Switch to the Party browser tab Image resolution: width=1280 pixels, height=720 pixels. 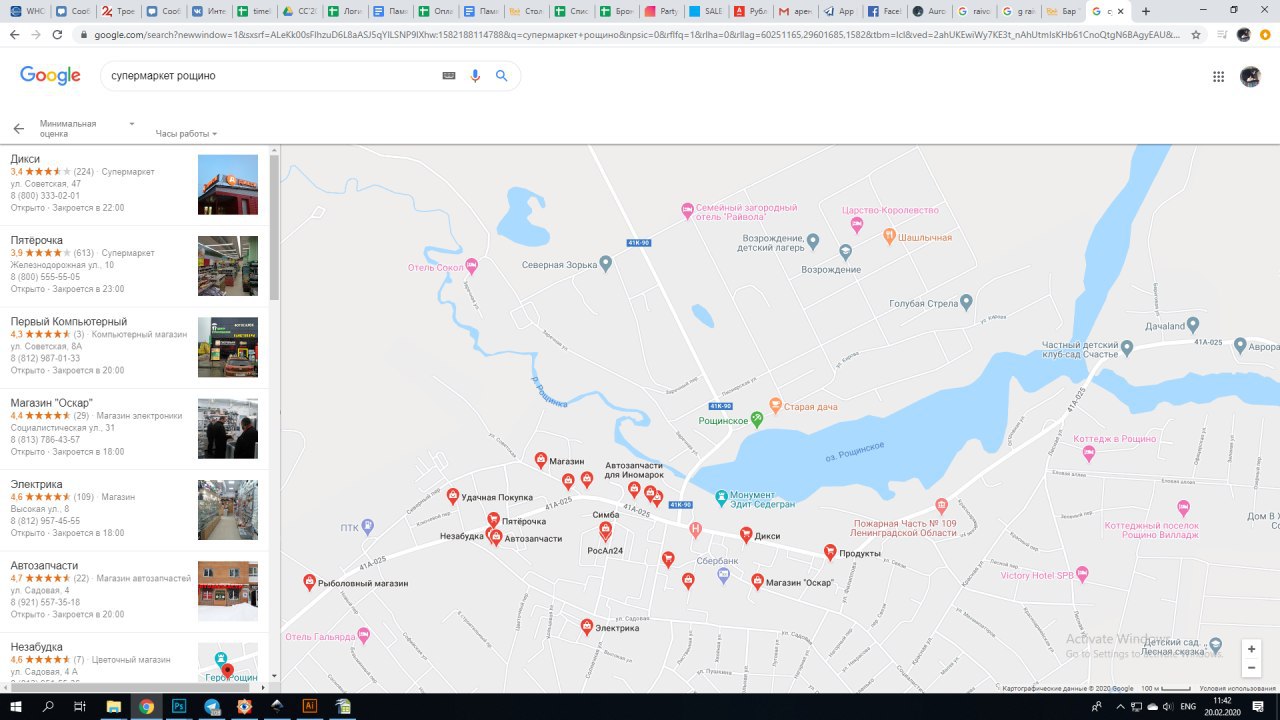tap(661, 11)
